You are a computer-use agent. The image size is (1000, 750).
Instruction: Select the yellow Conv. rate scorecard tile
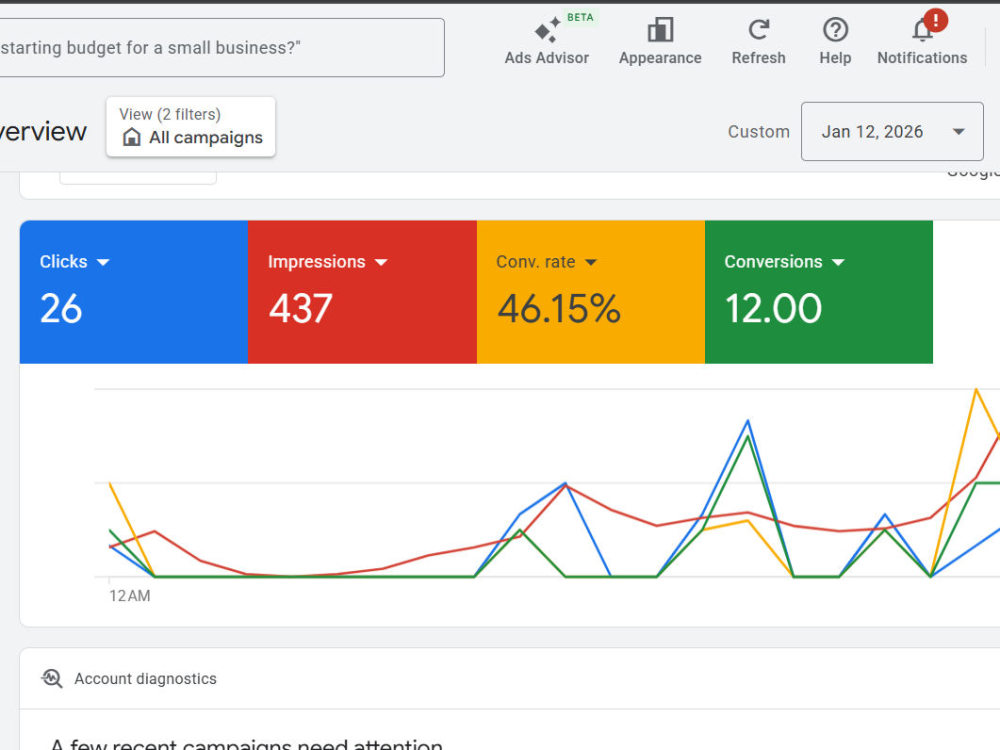coord(591,292)
